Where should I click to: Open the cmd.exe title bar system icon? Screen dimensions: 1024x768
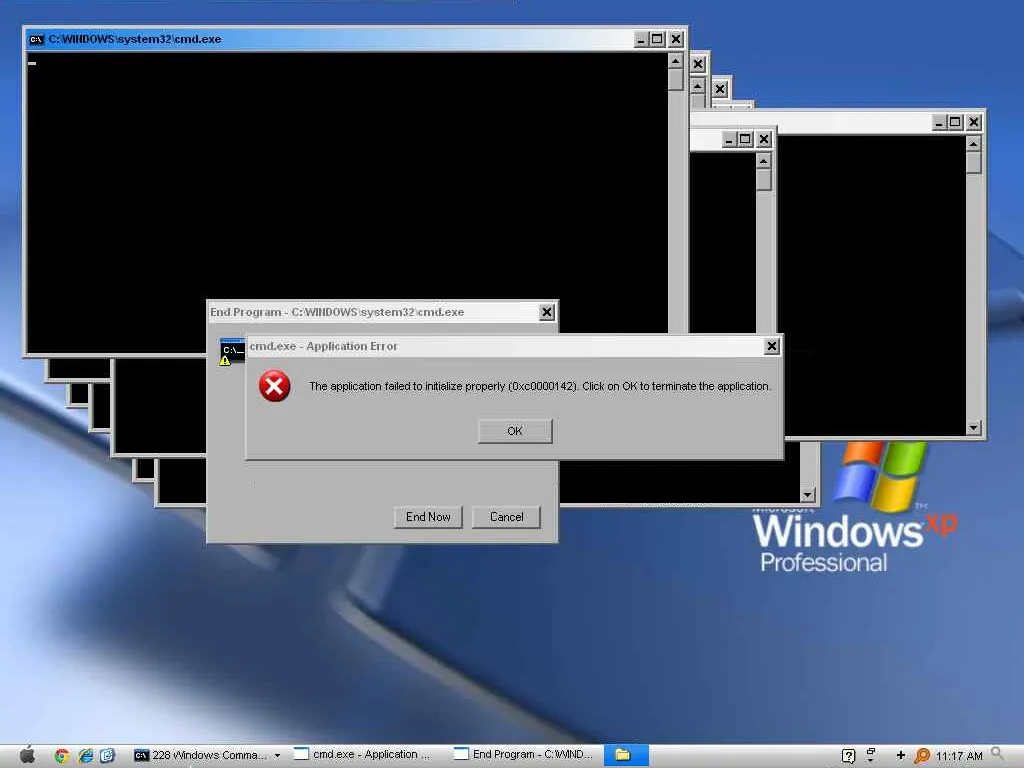pos(37,39)
